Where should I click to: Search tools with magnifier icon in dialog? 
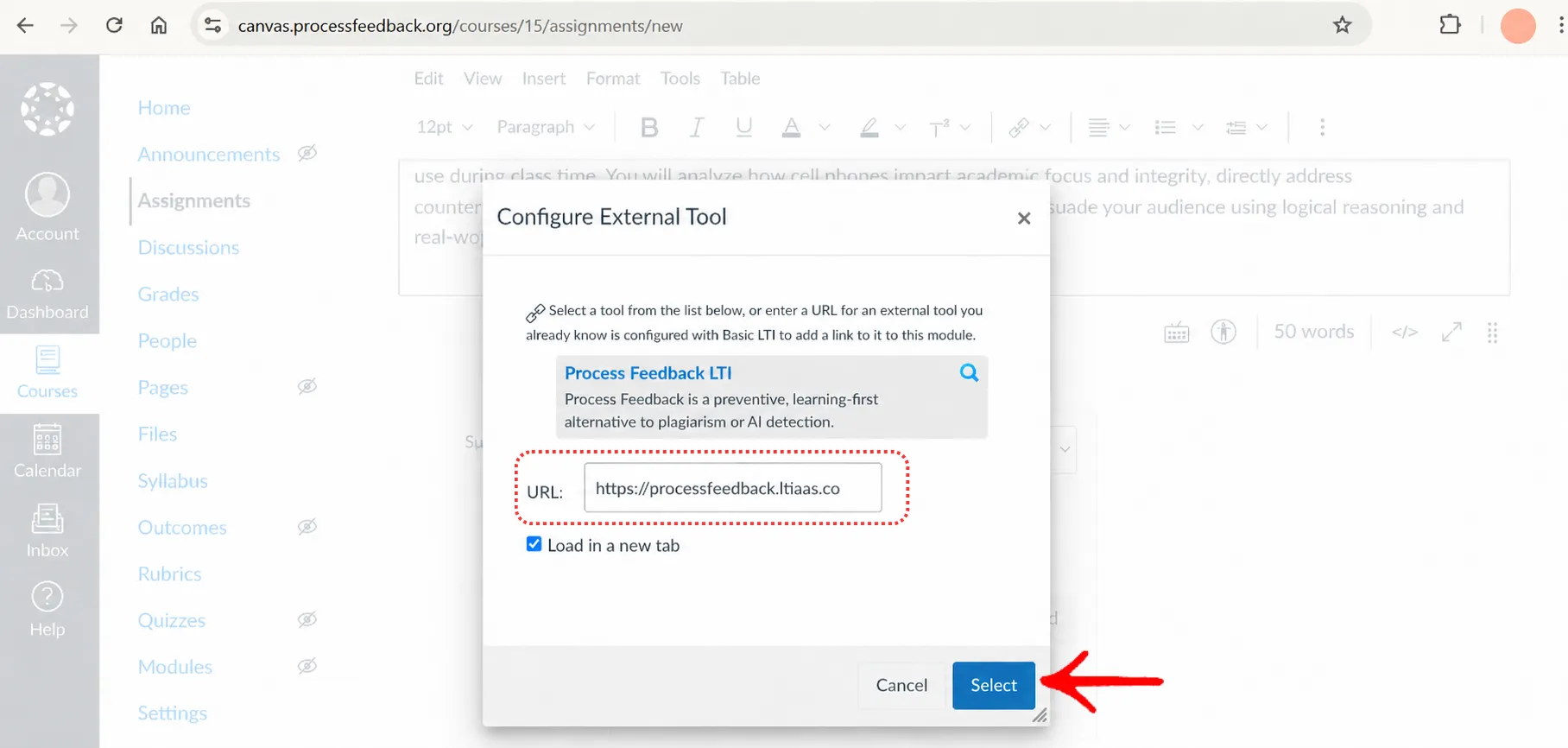(x=969, y=372)
